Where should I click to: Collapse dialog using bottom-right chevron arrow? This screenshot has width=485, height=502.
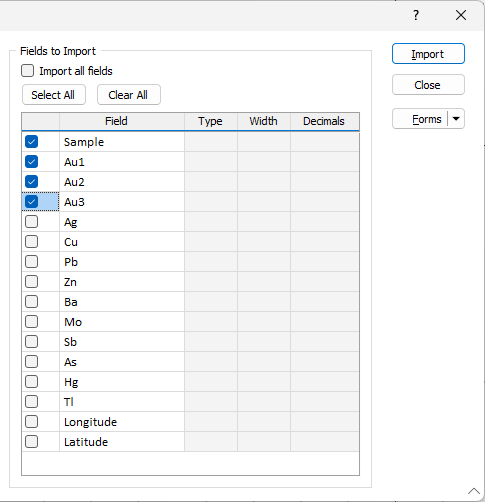tap(474, 491)
